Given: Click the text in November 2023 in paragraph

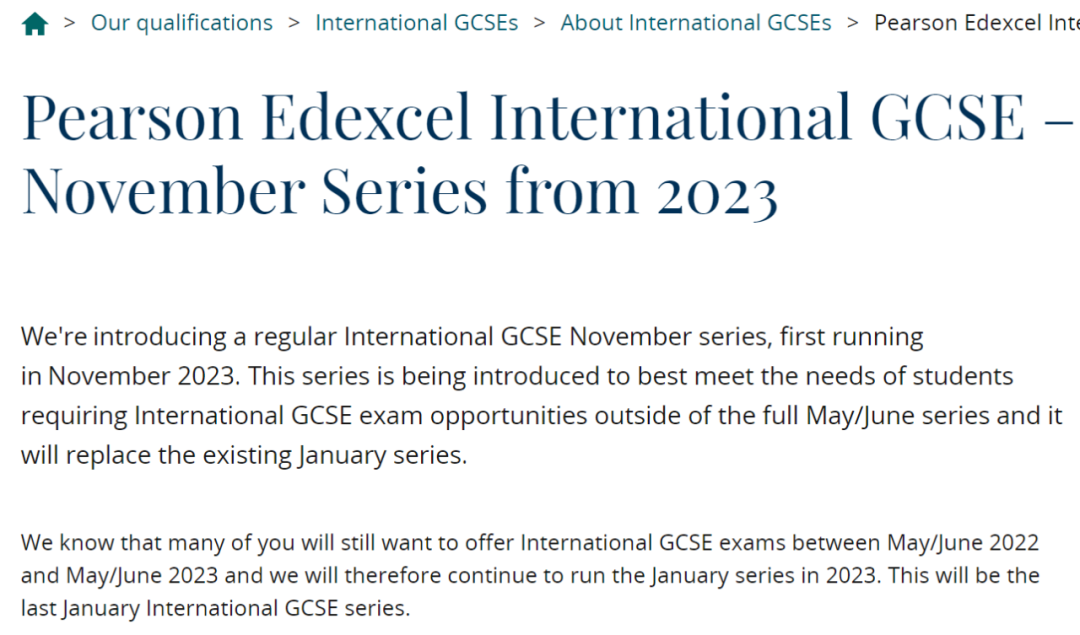Looking at the screenshot, I should [x=130, y=376].
